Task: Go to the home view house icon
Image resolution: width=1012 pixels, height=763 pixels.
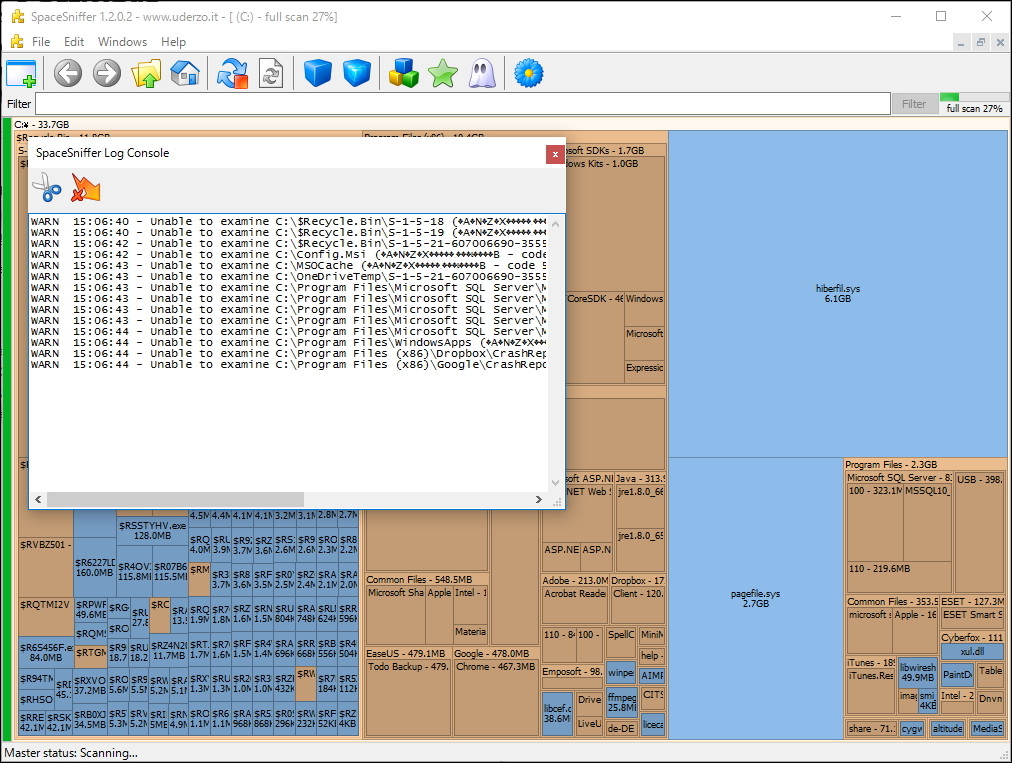Action: [185, 73]
